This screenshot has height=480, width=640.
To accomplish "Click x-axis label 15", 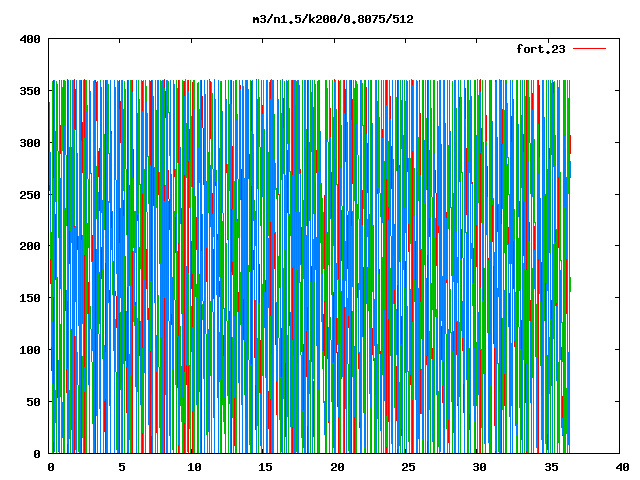I will tap(266, 467).
